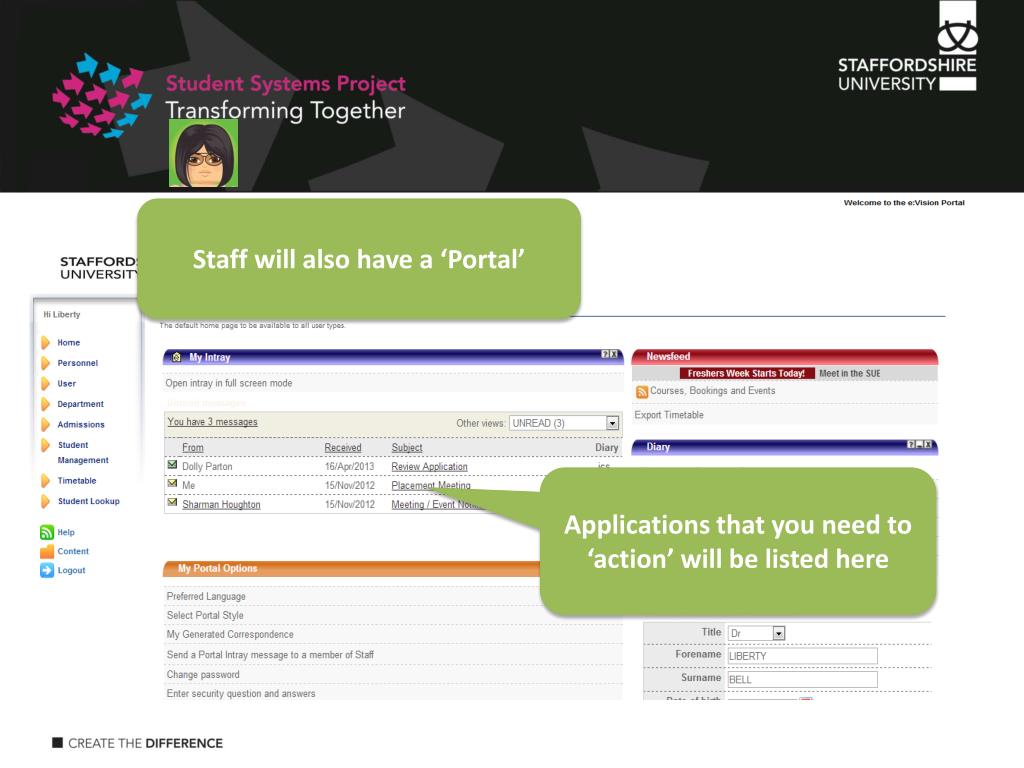This screenshot has height=768, width=1024.
Task: Open Enter security question and answers
Action: (x=241, y=694)
